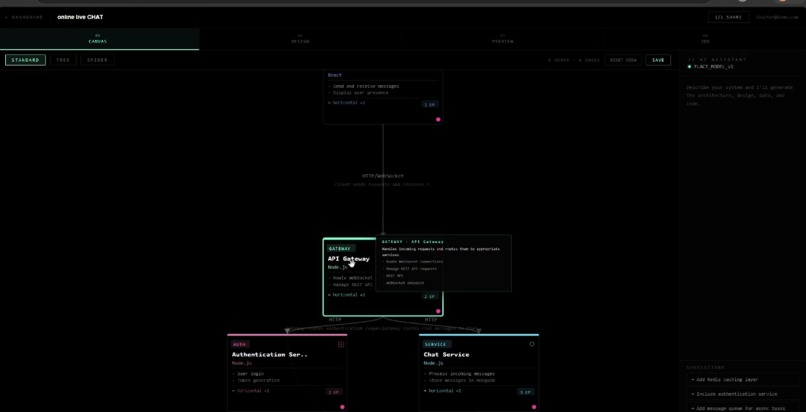Click the online live CHAT project title
The height and width of the screenshot is (412, 806).
pos(80,17)
